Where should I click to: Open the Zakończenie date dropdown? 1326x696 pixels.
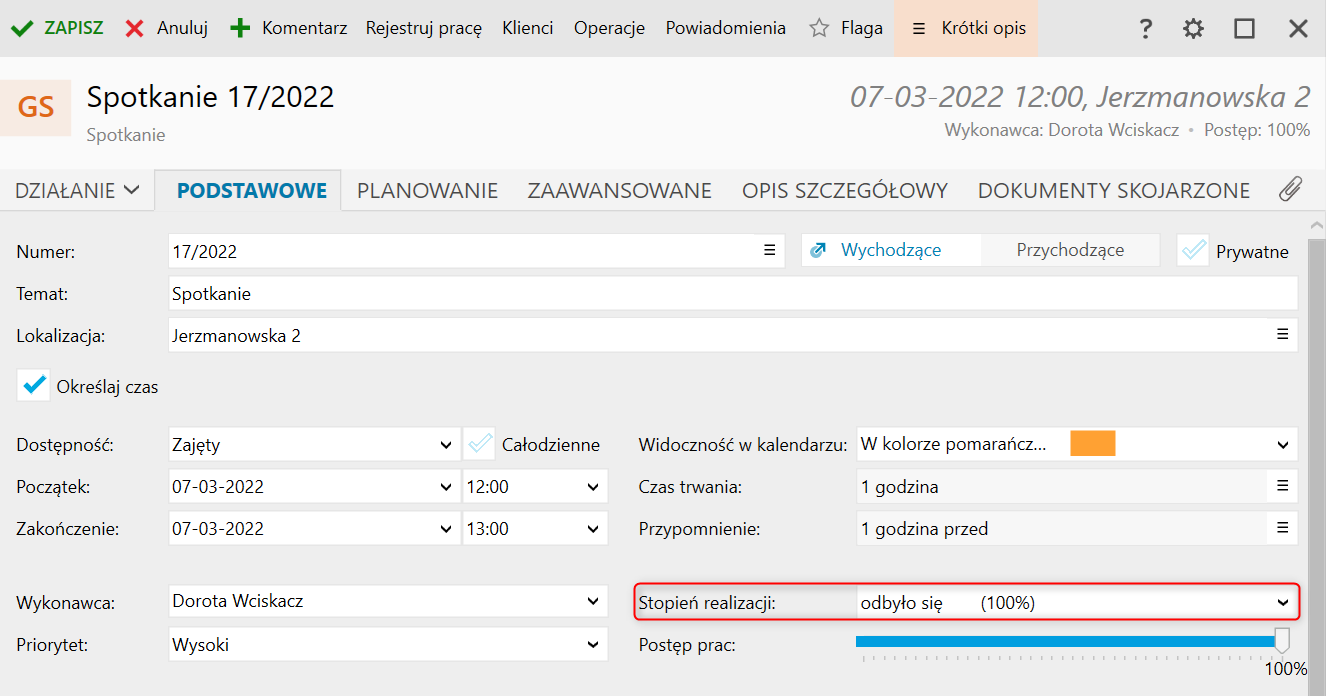446,529
